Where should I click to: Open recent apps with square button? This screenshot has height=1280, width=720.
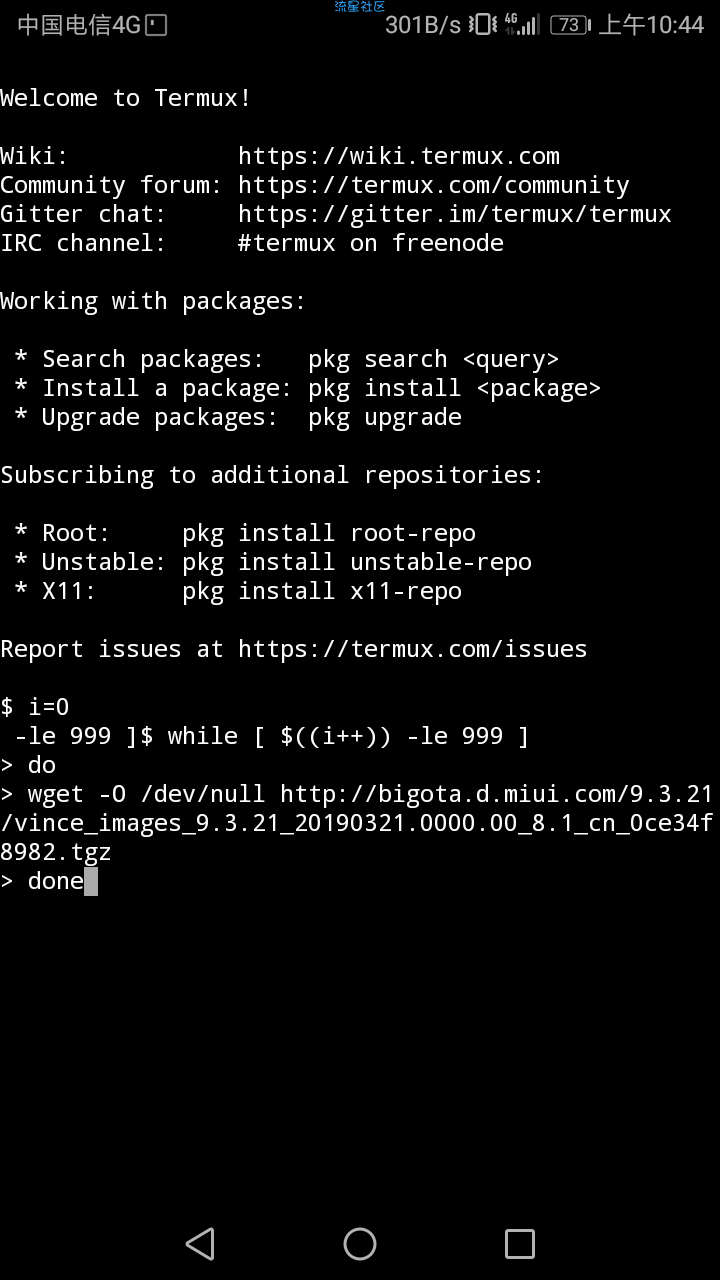[520, 1244]
